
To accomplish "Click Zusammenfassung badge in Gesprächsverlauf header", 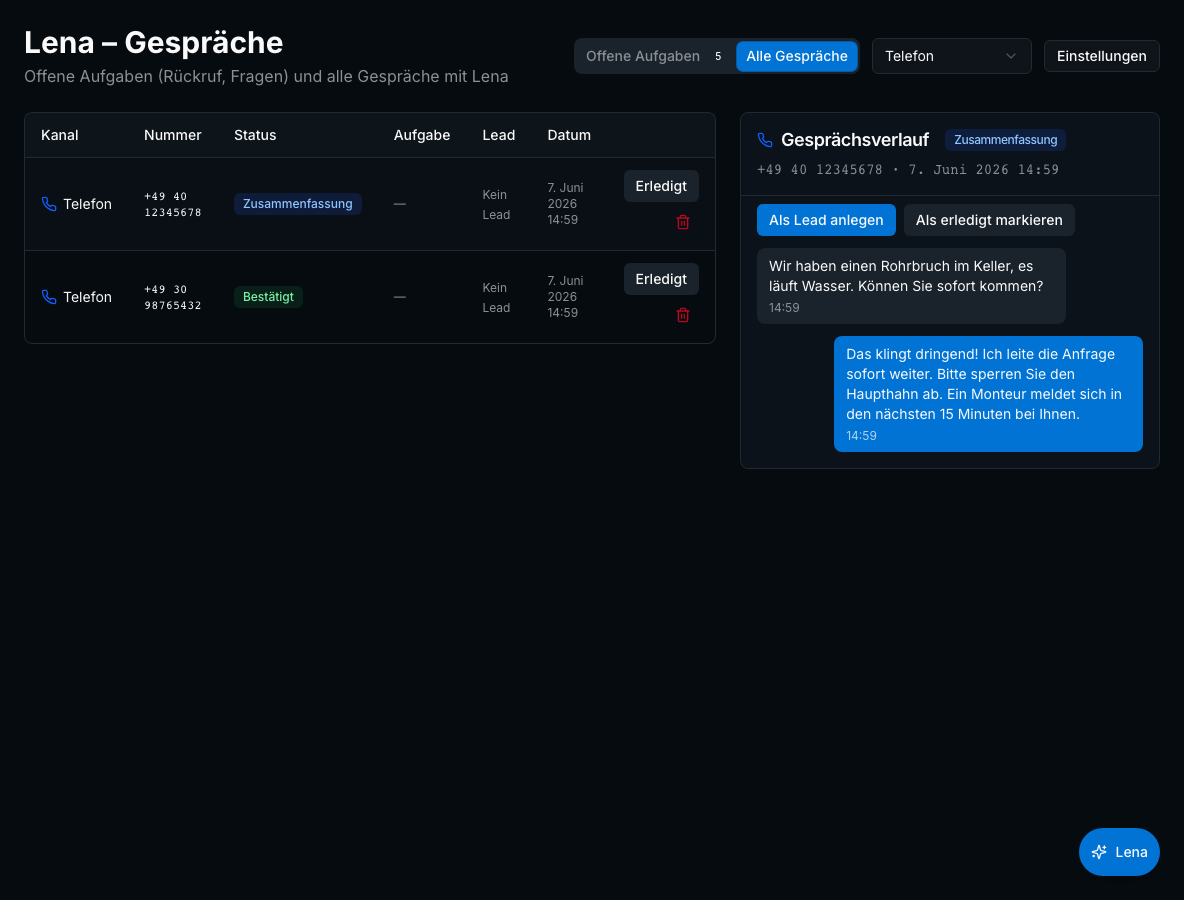I will click(x=1005, y=140).
